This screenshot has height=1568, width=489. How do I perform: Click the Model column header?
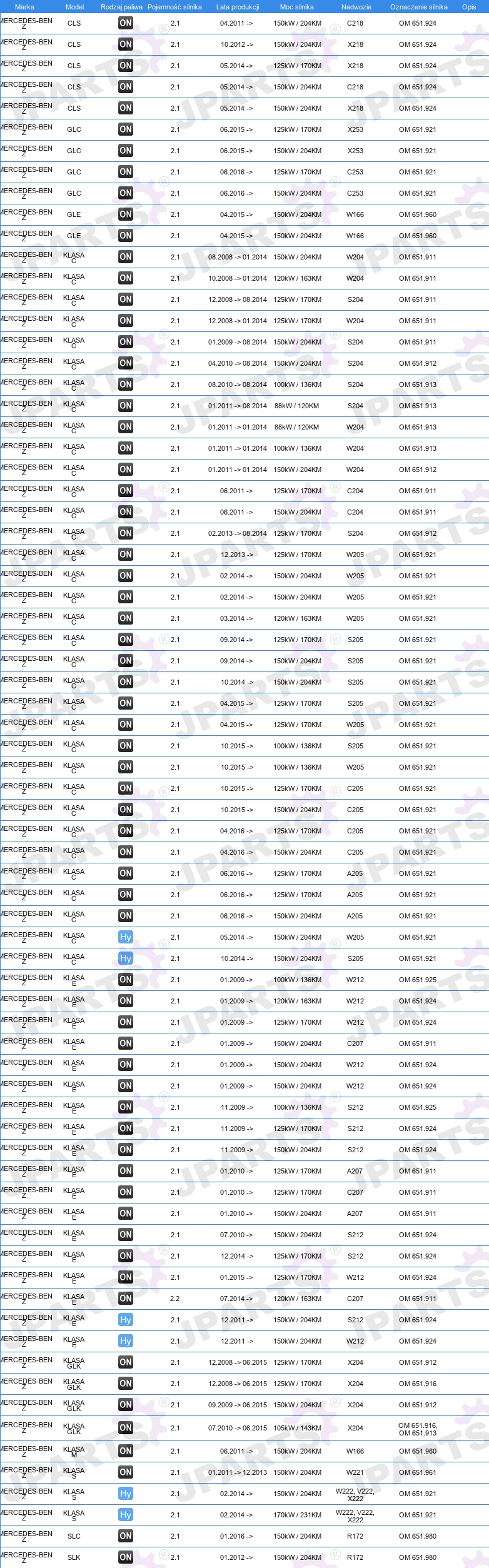point(74,7)
